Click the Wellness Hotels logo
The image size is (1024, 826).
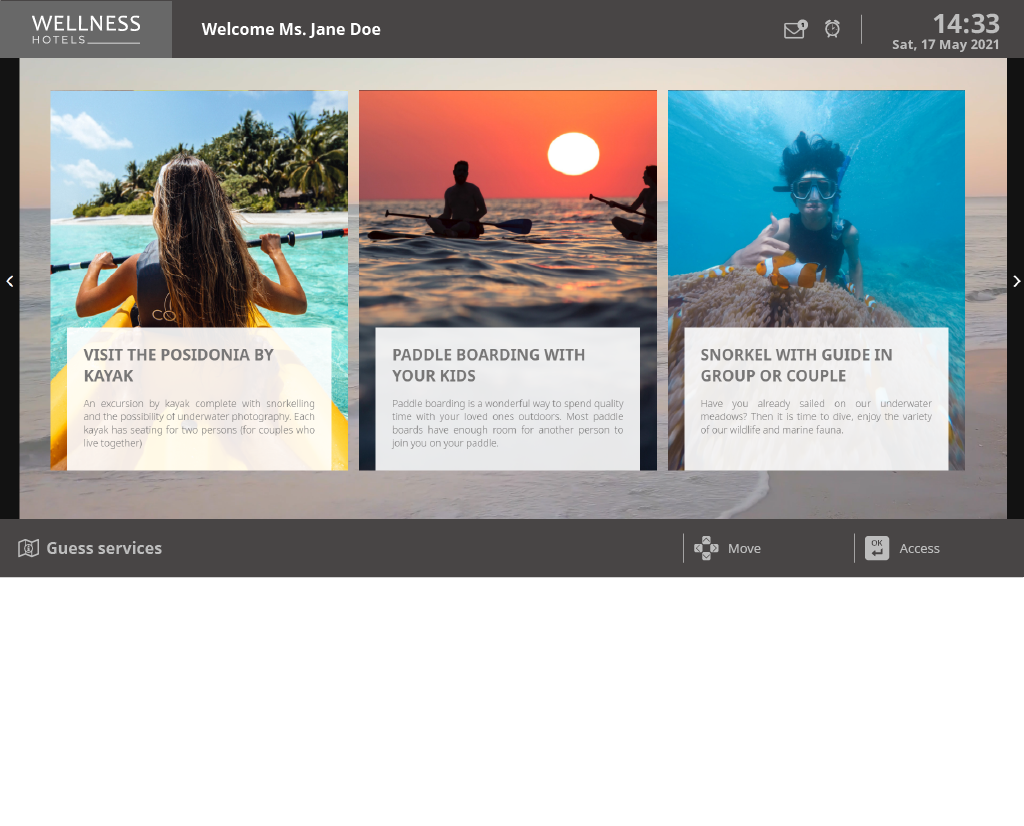(x=86, y=29)
